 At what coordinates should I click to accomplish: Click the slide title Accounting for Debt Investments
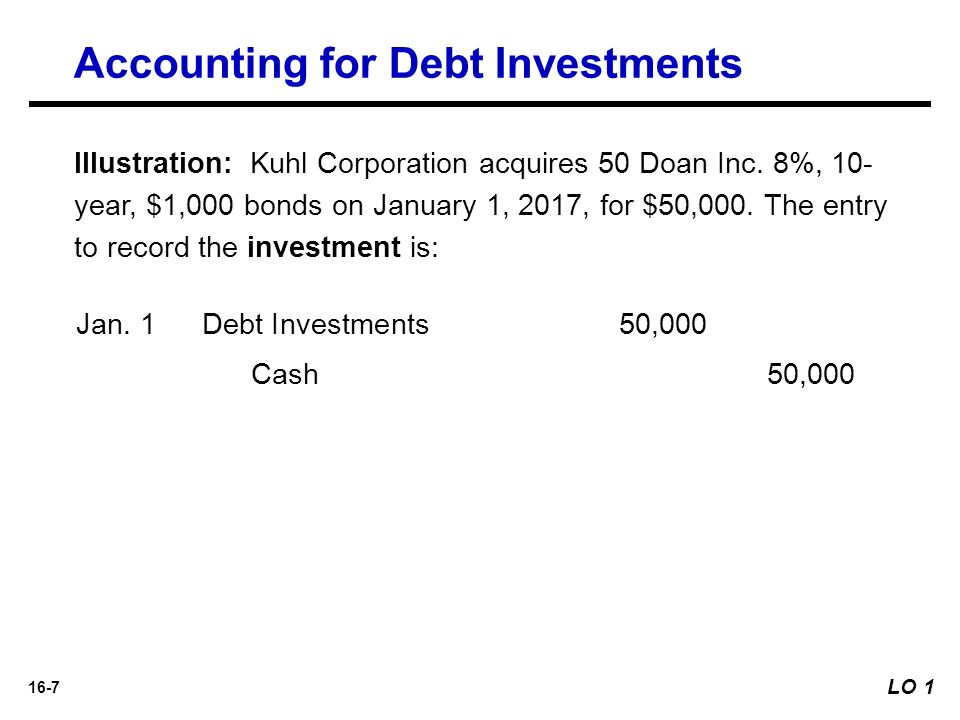408,64
